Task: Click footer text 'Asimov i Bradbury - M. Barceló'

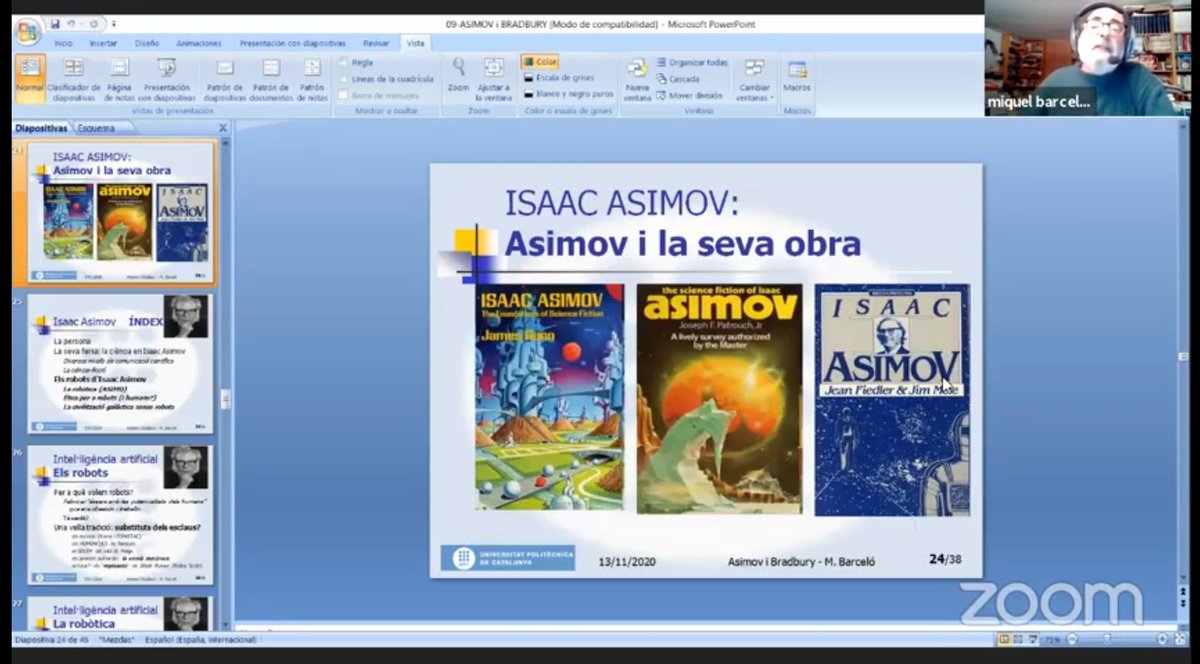Action: click(x=801, y=561)
